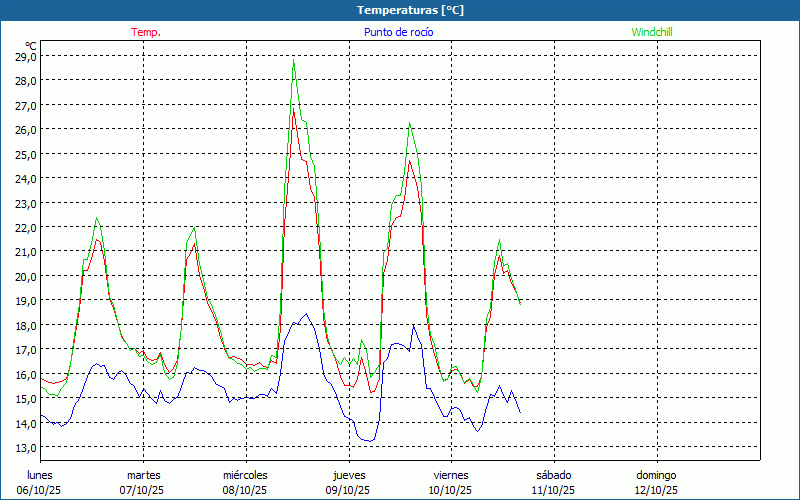The image size is (800, 500).
Task: Click the Temperaturas [°C] chart title
Action: pos(410,10)
